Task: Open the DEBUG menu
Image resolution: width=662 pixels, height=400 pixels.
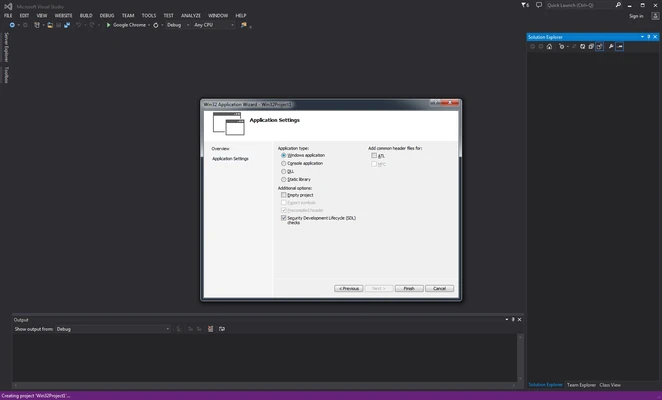Action: point(107,16)
